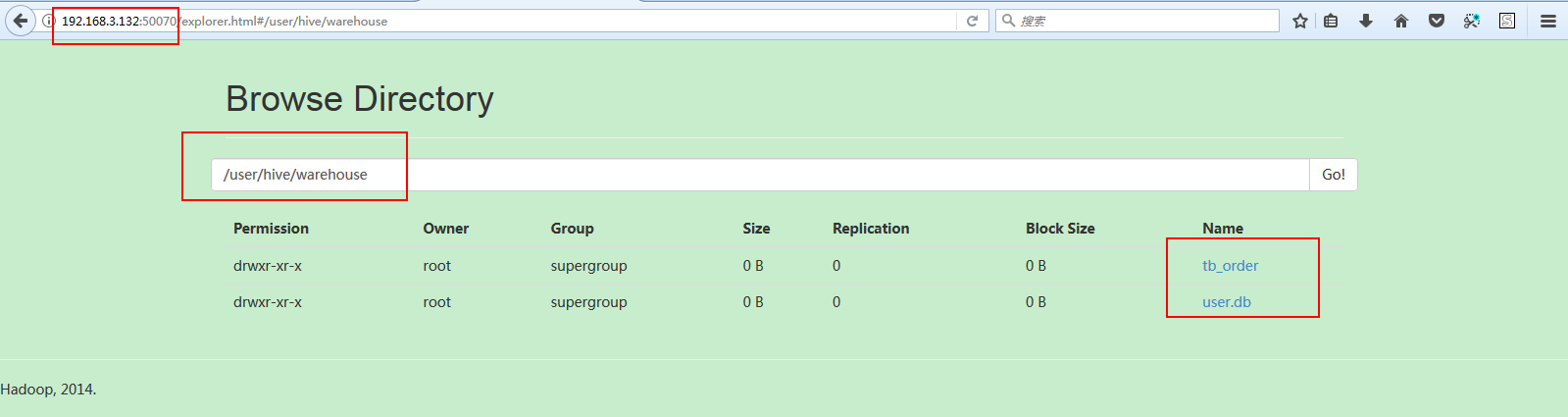Open the Pocket shield icon
Screen dimensions: 1568x417
pos(1437,21)
